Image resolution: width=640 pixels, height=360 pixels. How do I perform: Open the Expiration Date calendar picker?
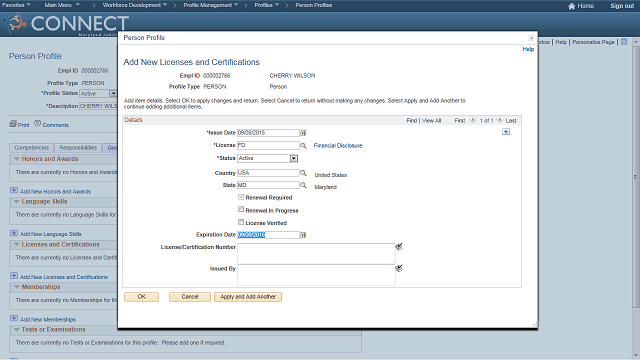click(x=303, y=235)
